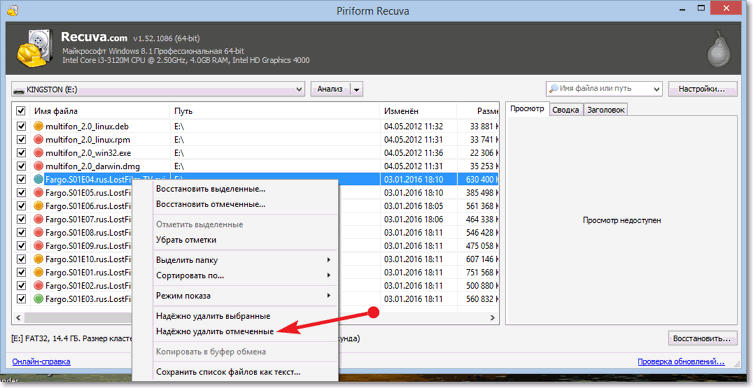Select the multifon_2.0_win32.exe file name
The image size is (753, 388).
88,153
